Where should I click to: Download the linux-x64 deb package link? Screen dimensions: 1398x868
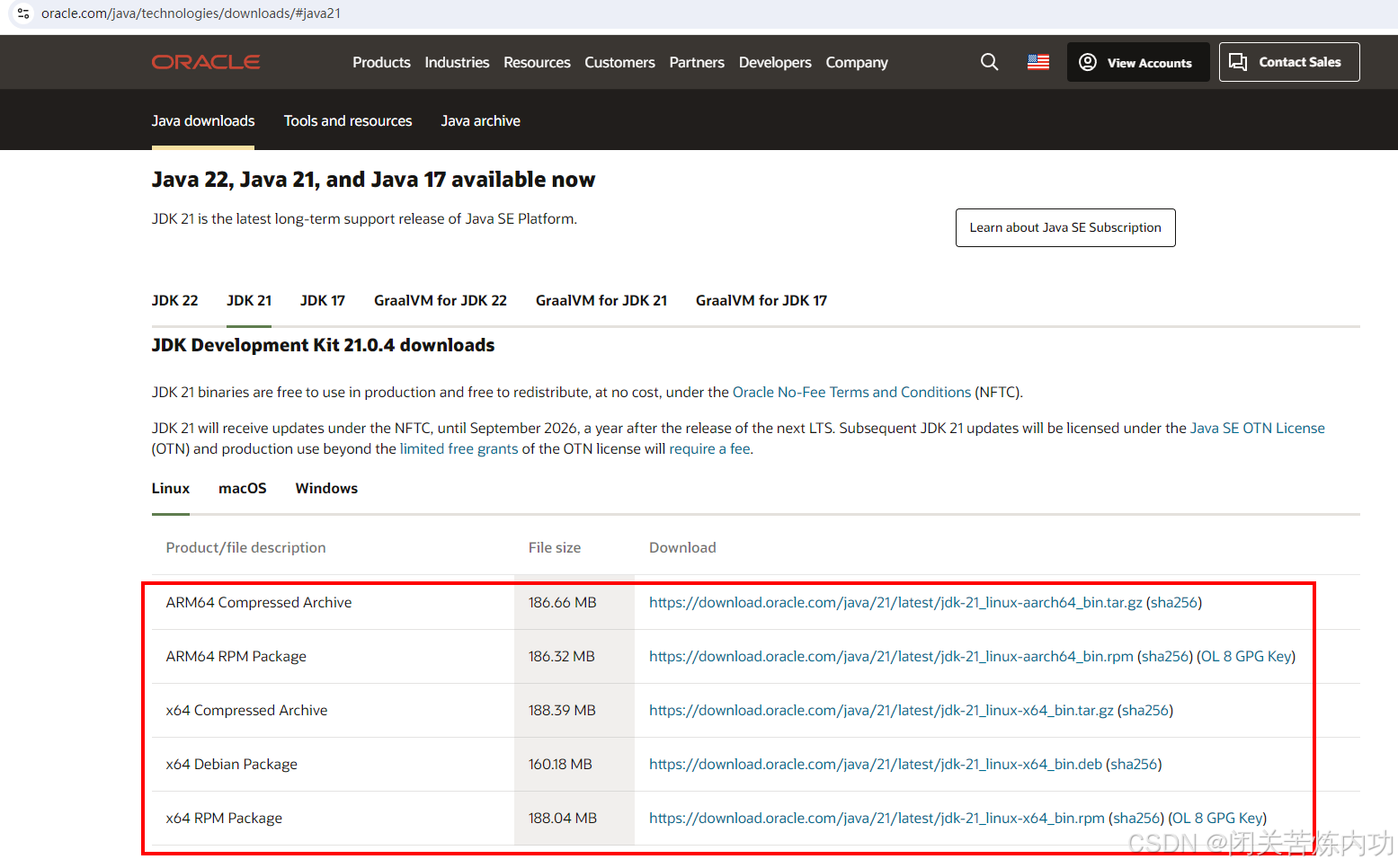[876, 764]
